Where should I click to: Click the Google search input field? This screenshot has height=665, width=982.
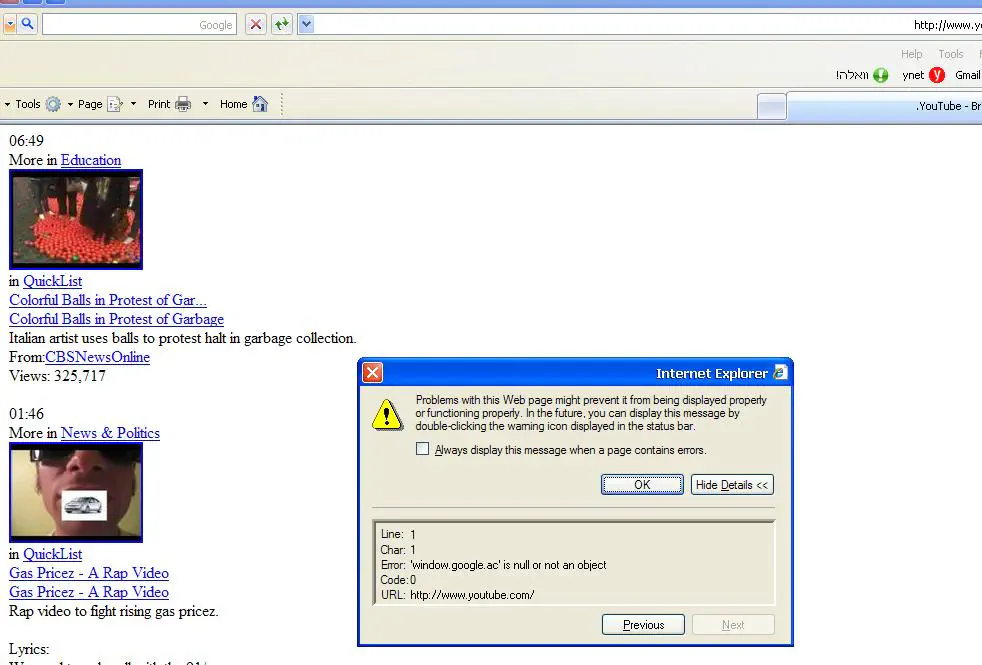coord(138,24)
